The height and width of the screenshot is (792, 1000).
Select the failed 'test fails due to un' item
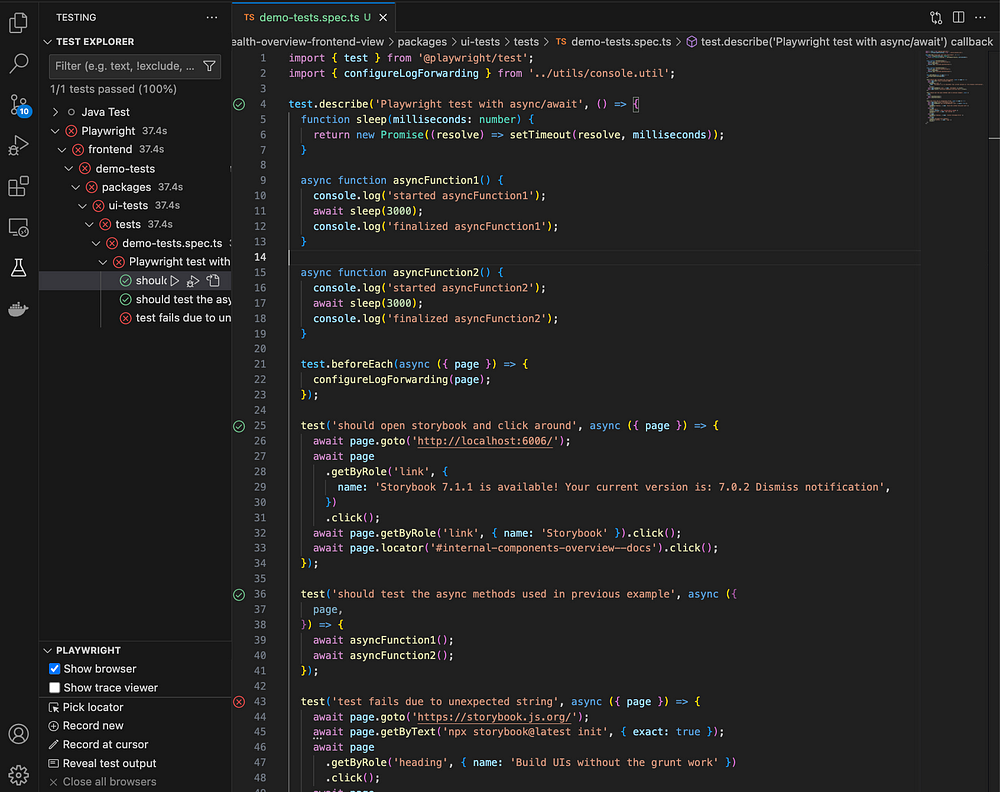click(x=175, y=318)
